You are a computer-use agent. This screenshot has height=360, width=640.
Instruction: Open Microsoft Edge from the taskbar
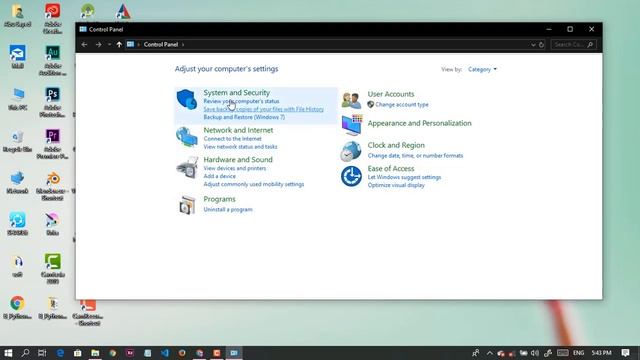pyautogui.click(x=60, y=353)
